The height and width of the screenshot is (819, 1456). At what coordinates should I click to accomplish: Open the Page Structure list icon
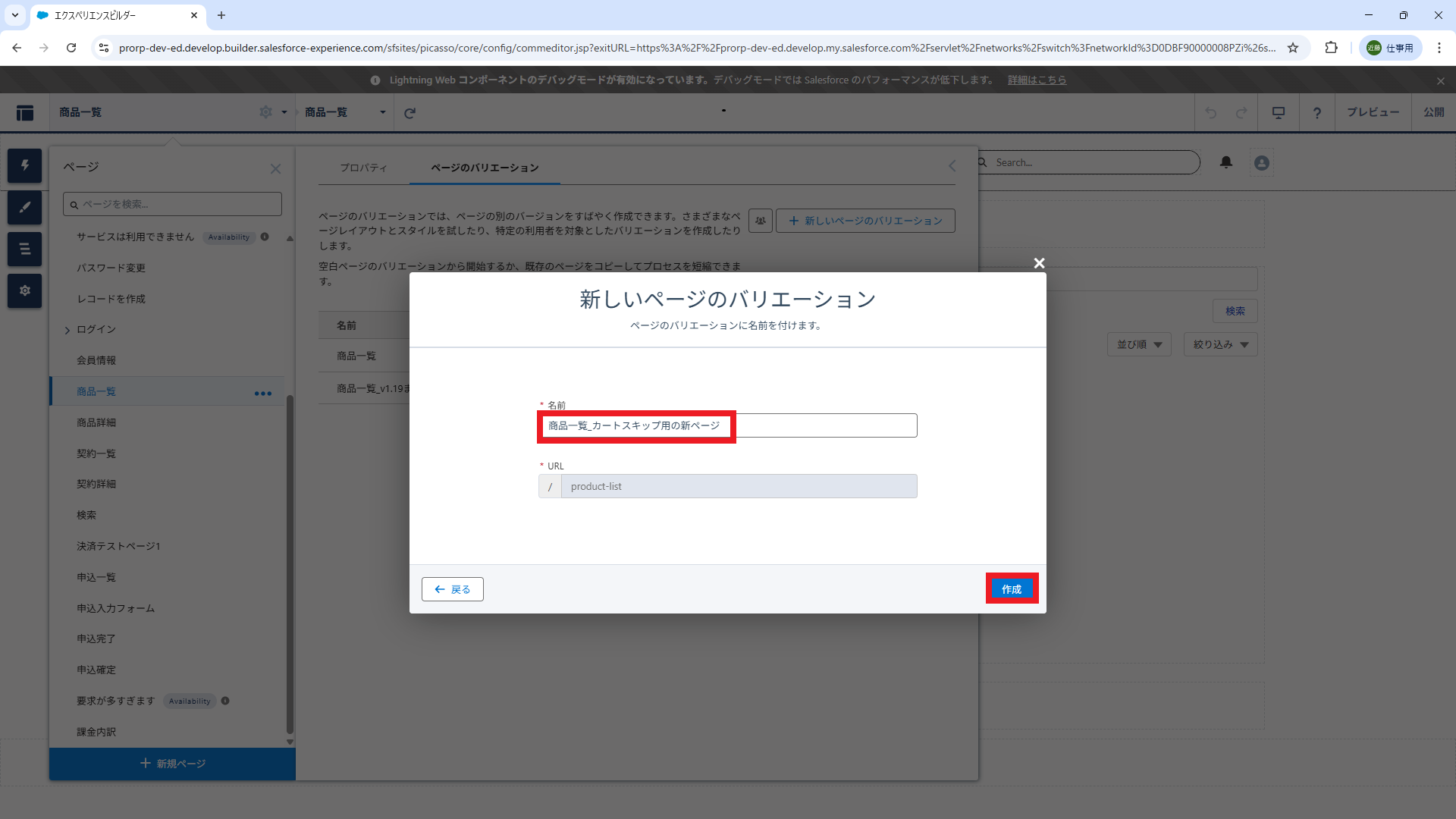(24, 249)
